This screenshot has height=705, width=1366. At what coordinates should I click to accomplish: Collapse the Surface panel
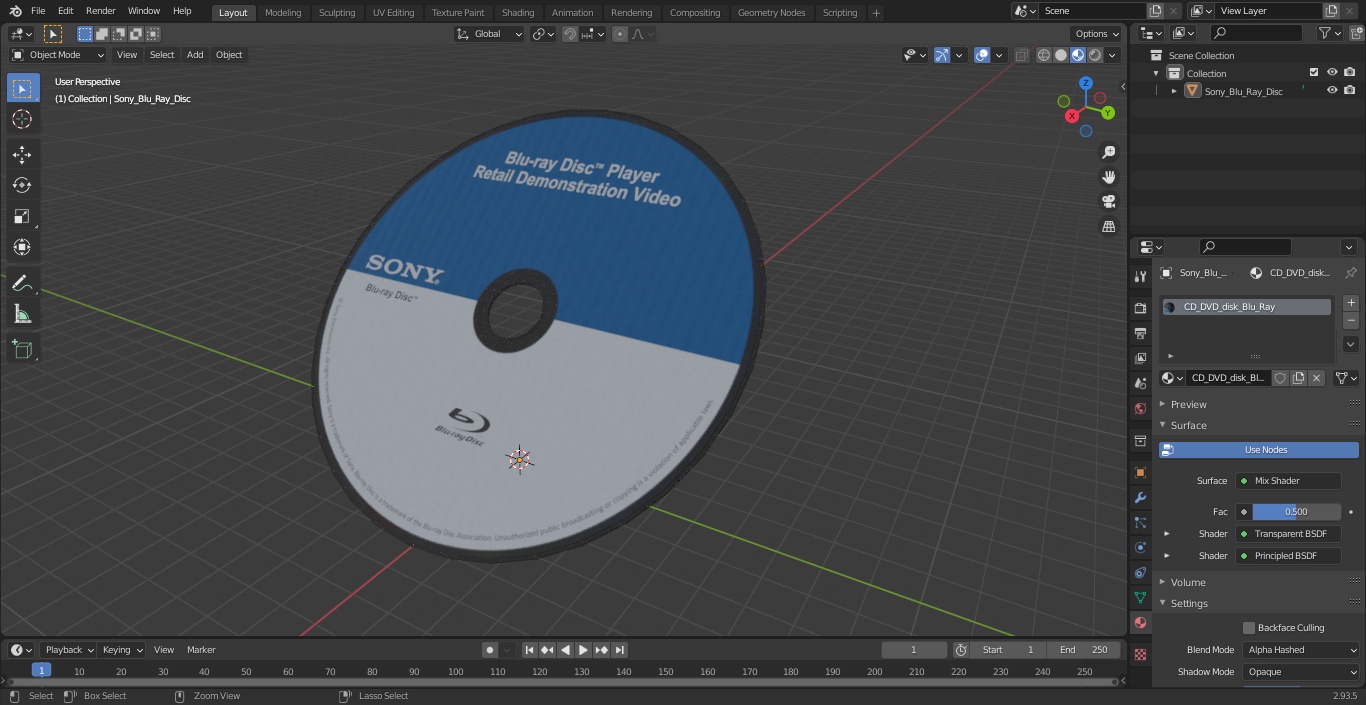coord(1188,425)
